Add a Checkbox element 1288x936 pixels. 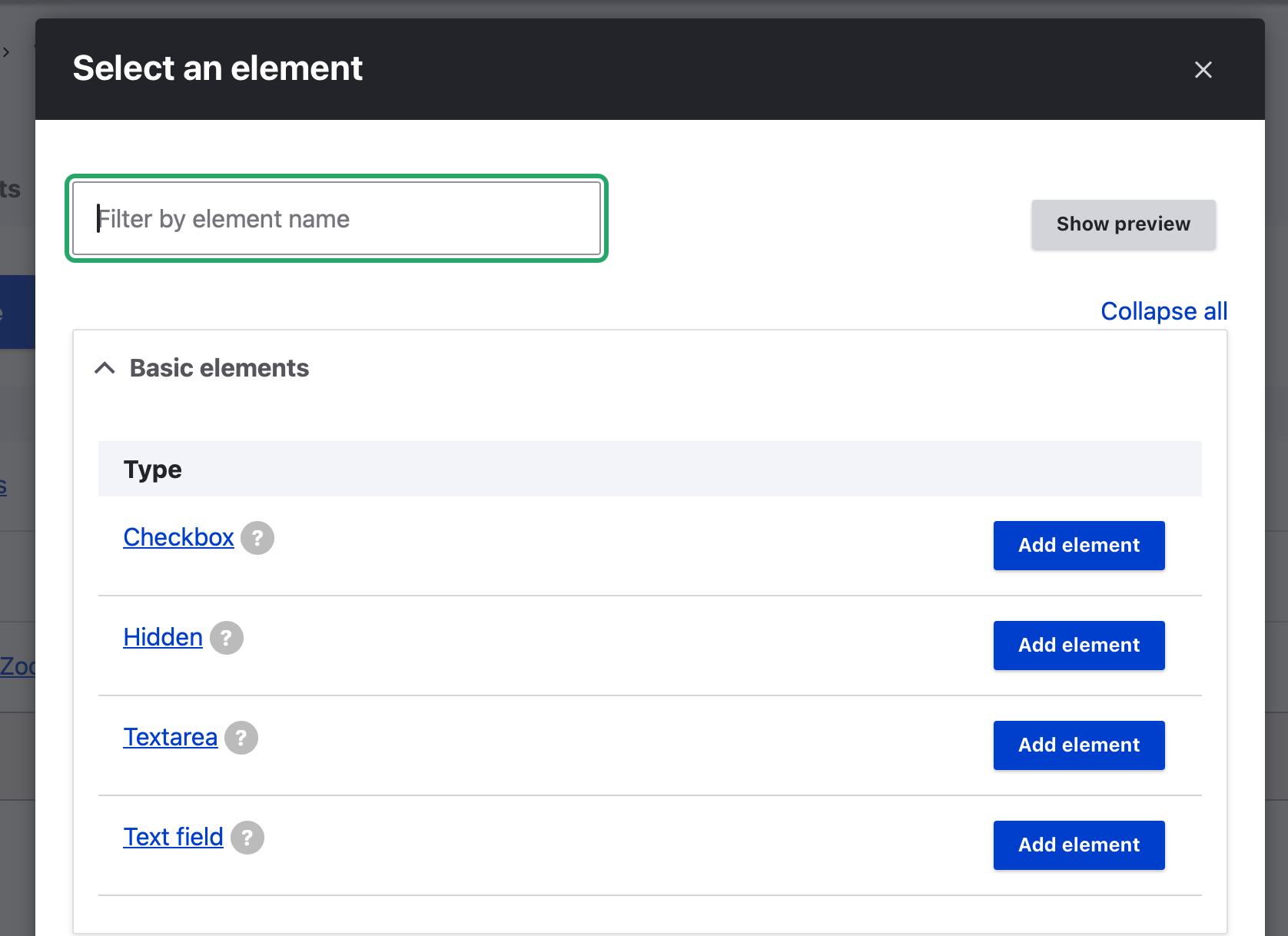point(1078,546)
